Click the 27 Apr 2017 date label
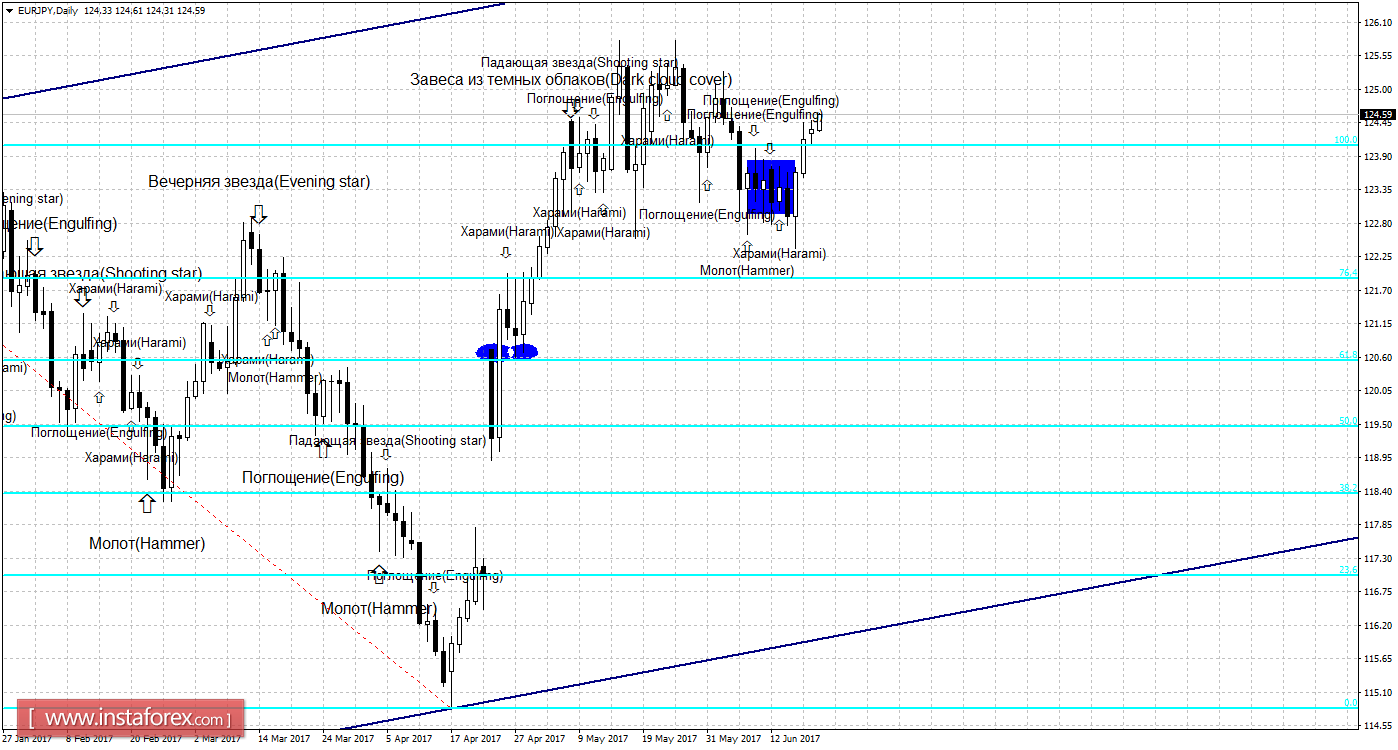The width and height of the screenshot is (1398, 750). pyautogui.click(x=540, y=739)
